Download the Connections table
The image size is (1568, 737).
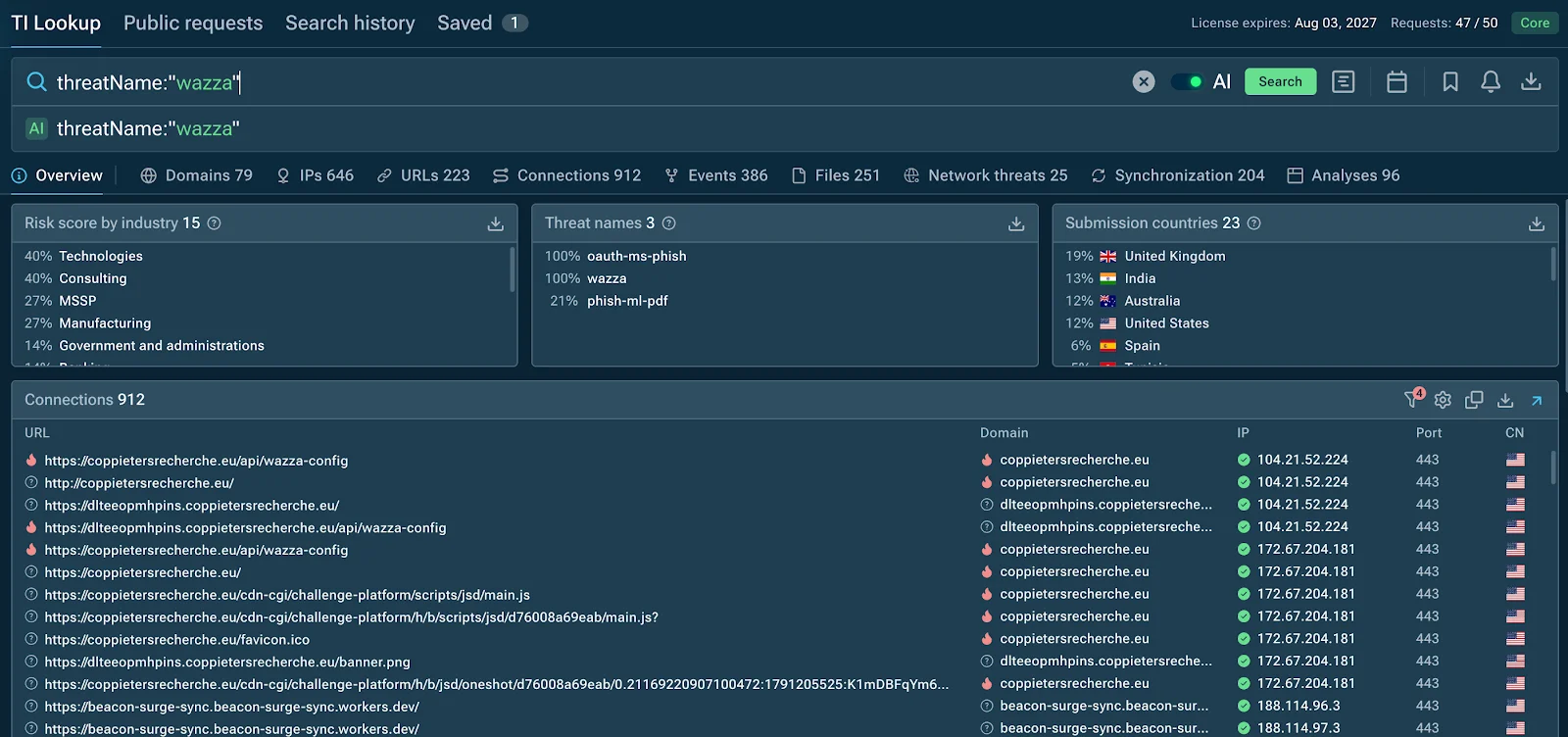pos(1505,400)
